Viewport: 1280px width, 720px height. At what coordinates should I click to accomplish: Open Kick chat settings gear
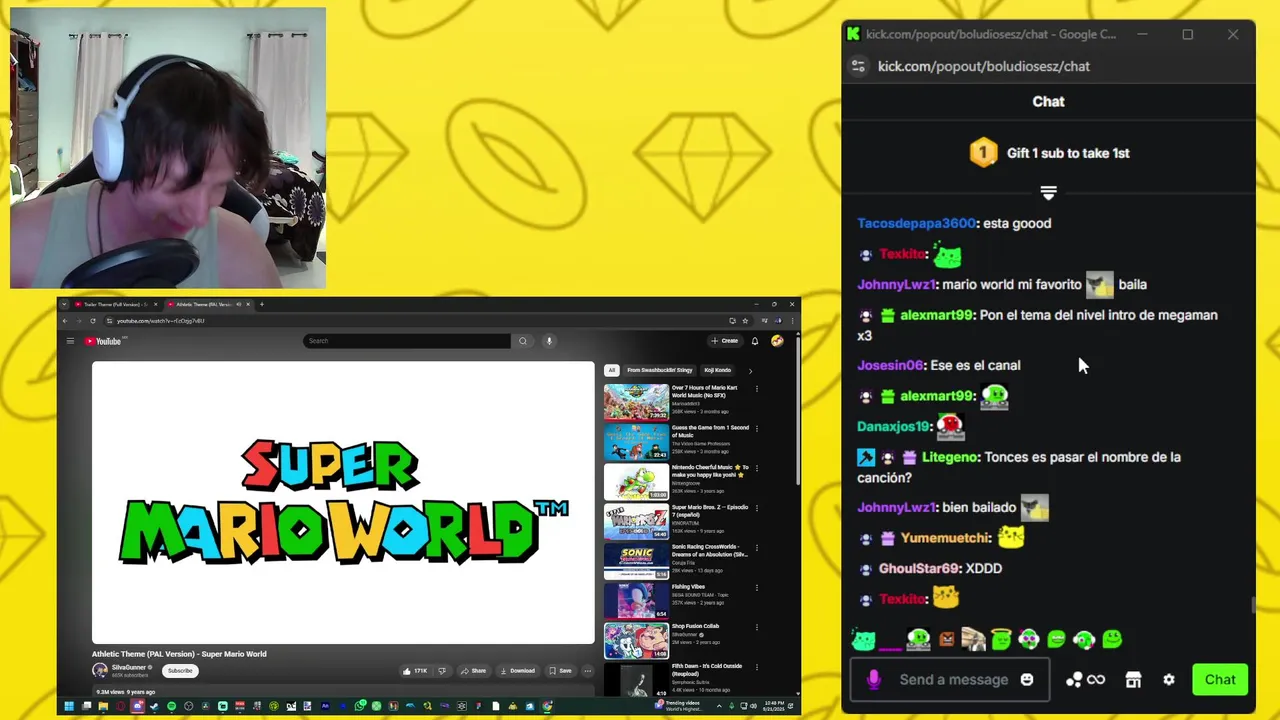(1168, 680)
